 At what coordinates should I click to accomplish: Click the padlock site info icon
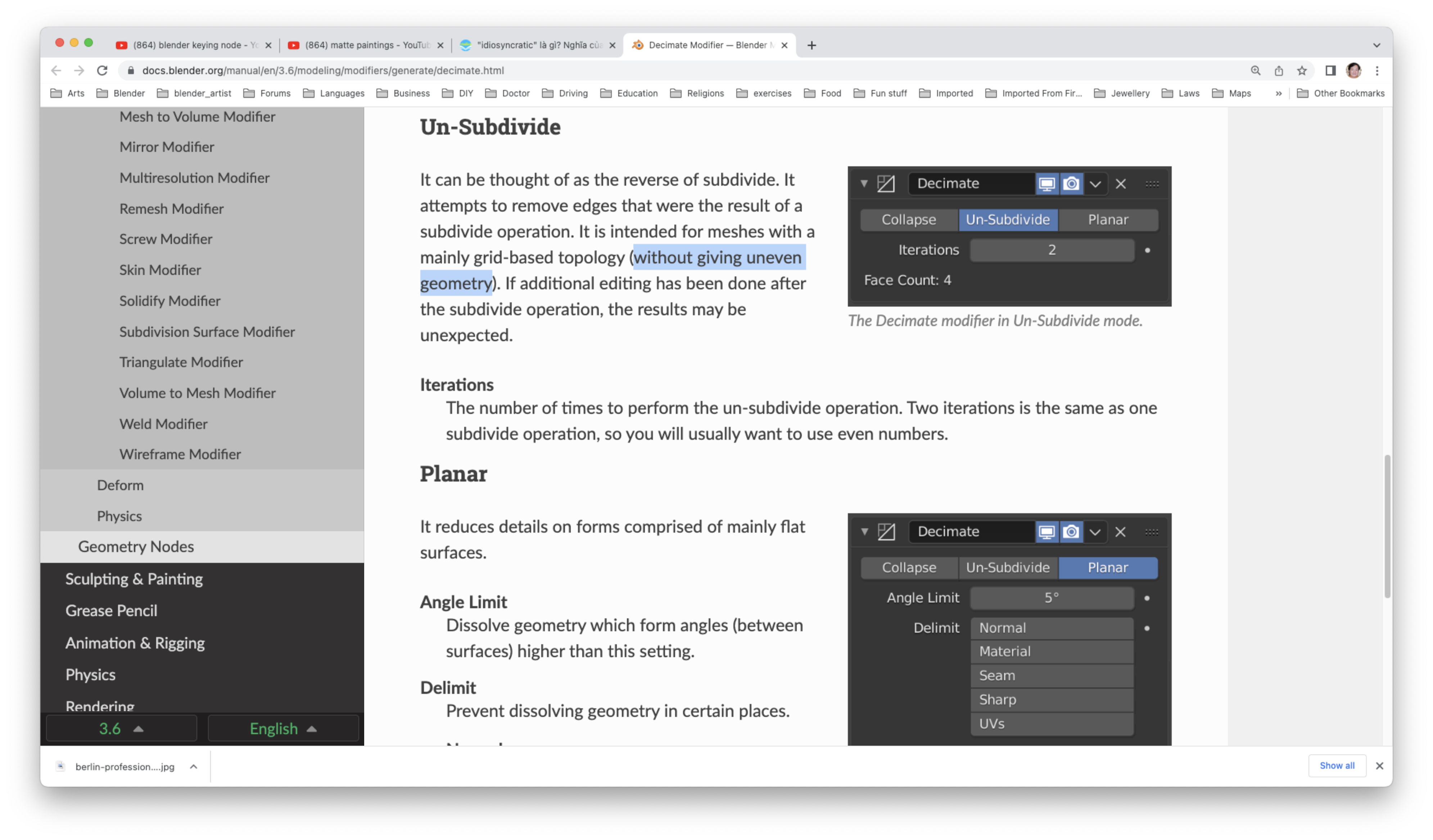click(131, 71)
